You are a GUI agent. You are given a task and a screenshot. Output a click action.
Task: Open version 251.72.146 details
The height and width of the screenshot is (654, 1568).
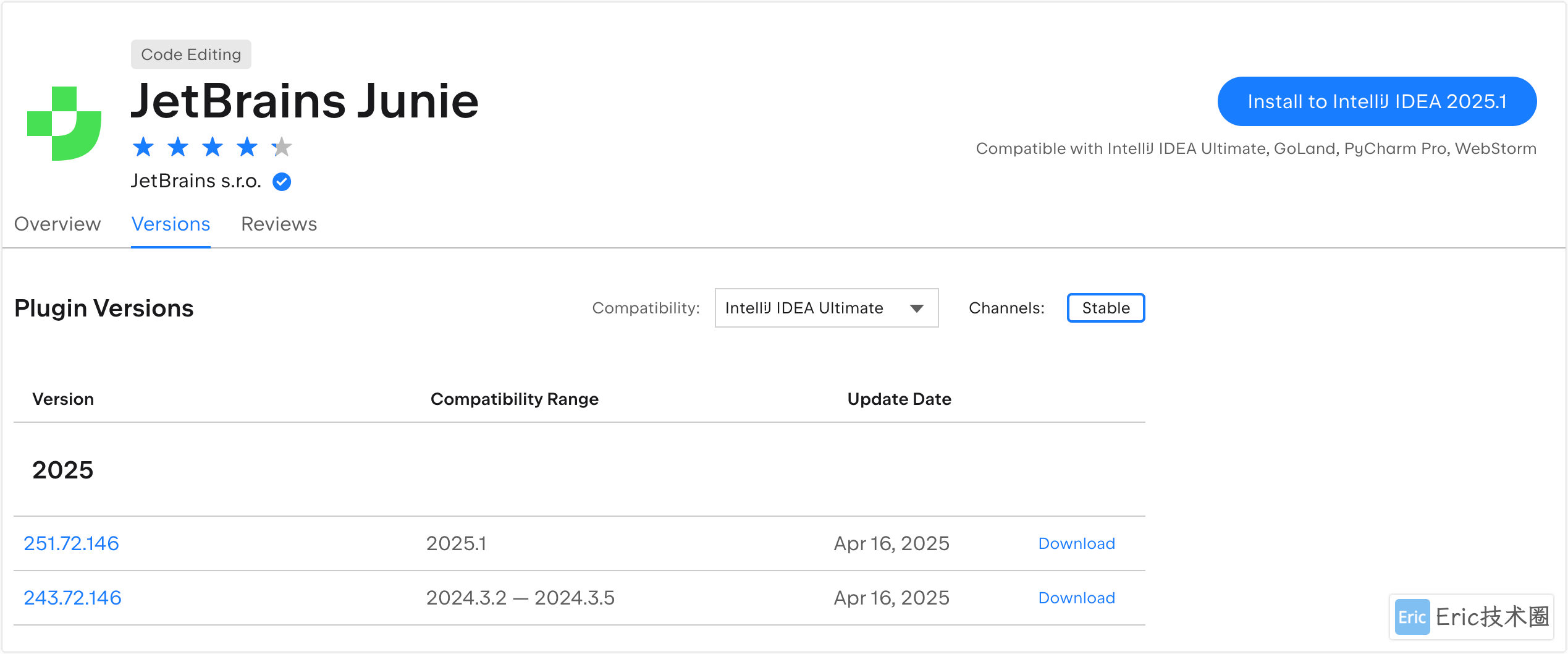click(71, 543)
